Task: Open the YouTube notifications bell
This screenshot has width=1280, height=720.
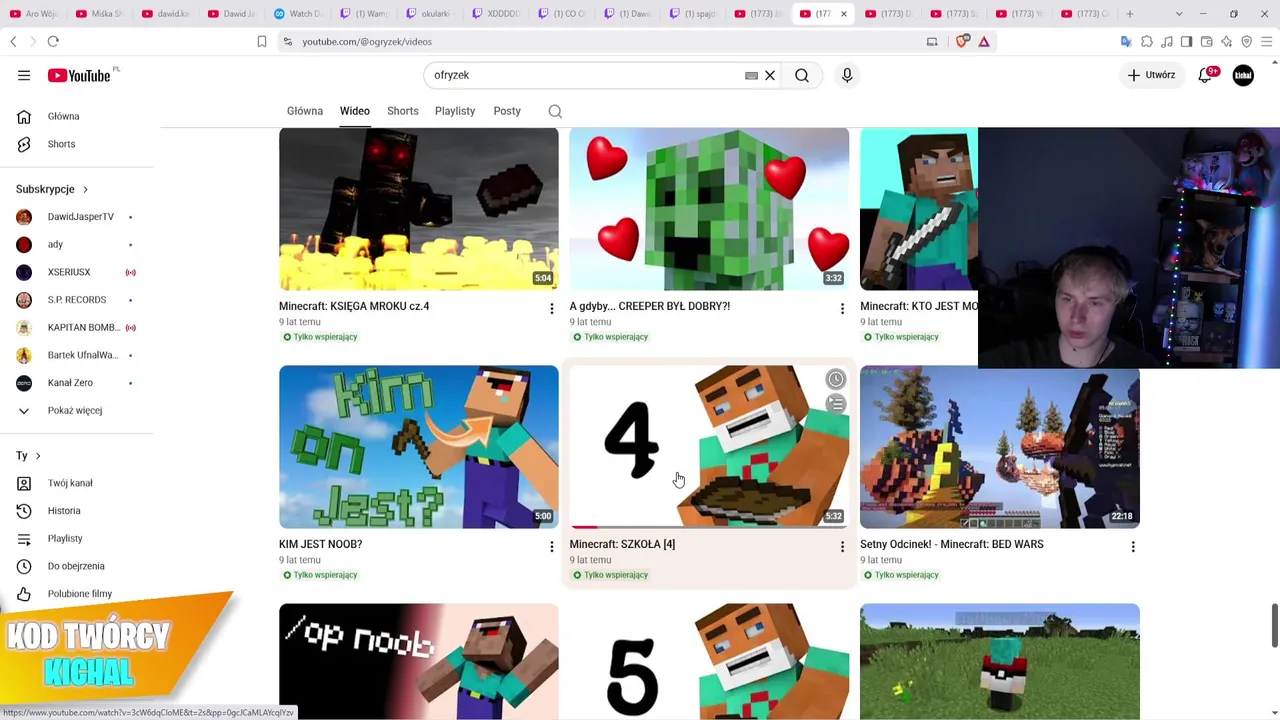Action: pos(1206,75)
